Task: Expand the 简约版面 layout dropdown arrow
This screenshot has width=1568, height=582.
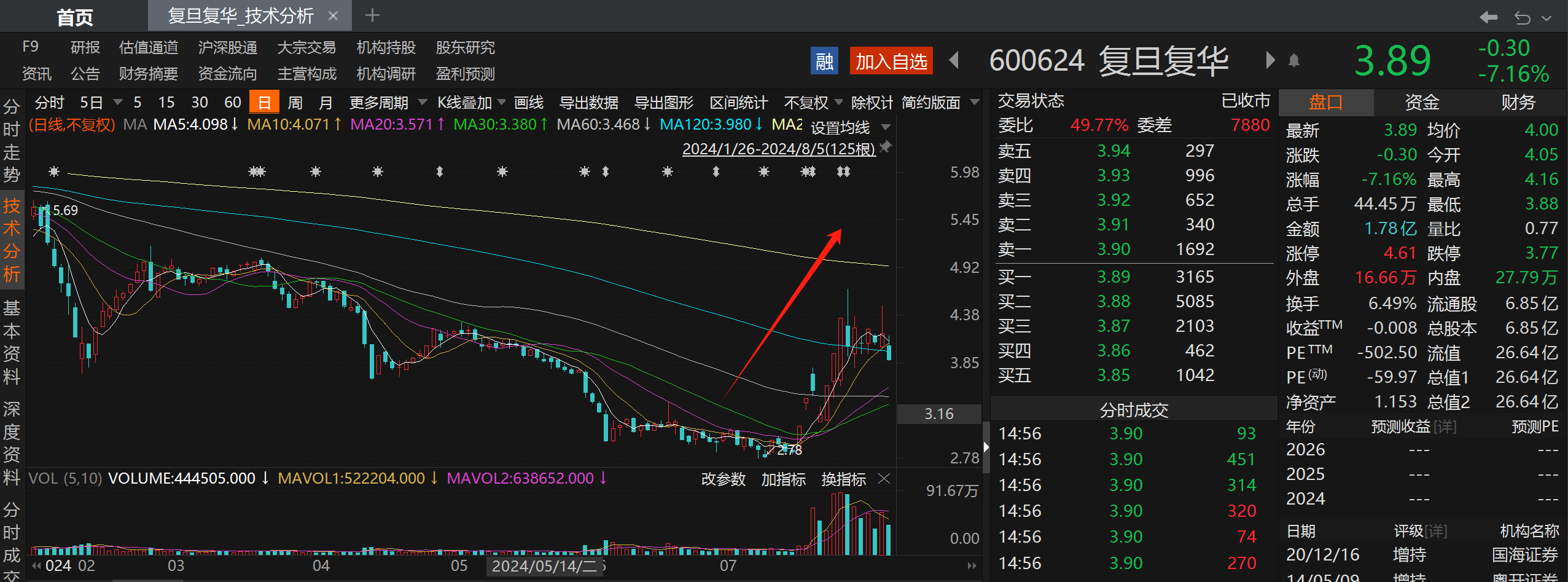Action: click(974, 102)
